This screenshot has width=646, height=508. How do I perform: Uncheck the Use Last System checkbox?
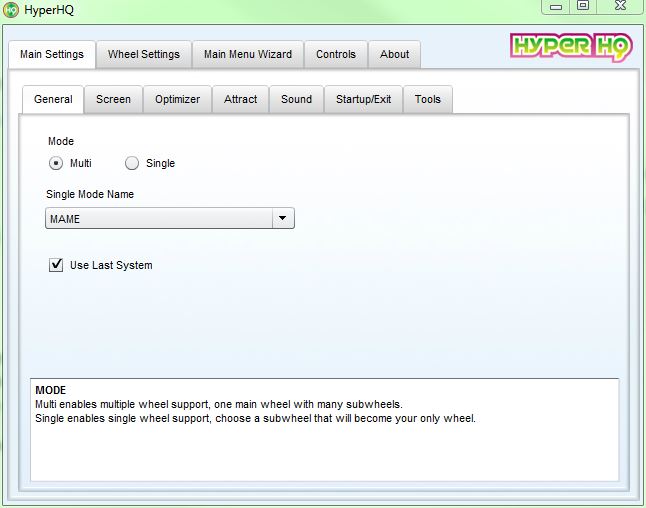tap(56, 265)
